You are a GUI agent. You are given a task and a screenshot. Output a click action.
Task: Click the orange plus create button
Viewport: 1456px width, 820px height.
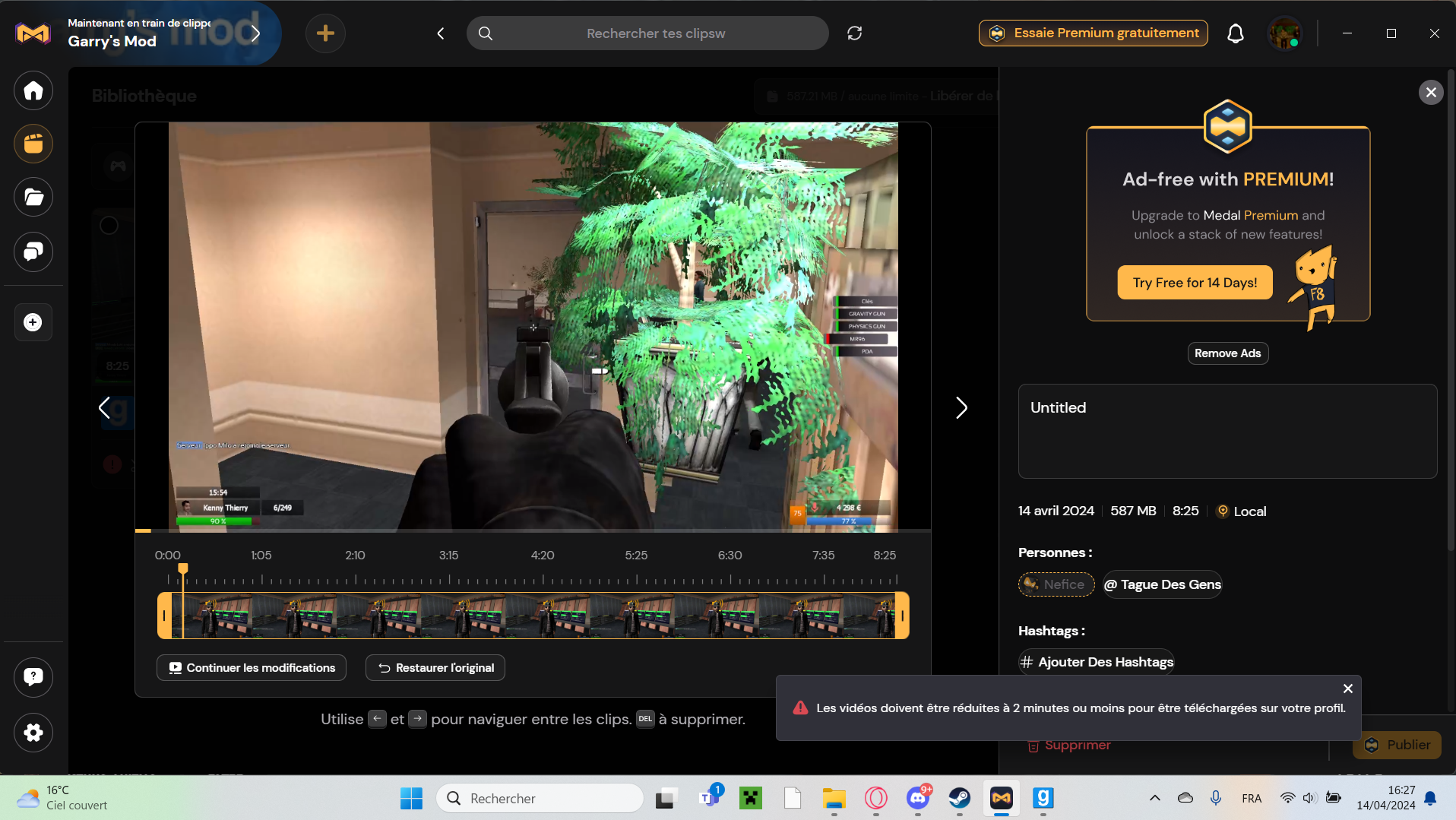[325, 33]
